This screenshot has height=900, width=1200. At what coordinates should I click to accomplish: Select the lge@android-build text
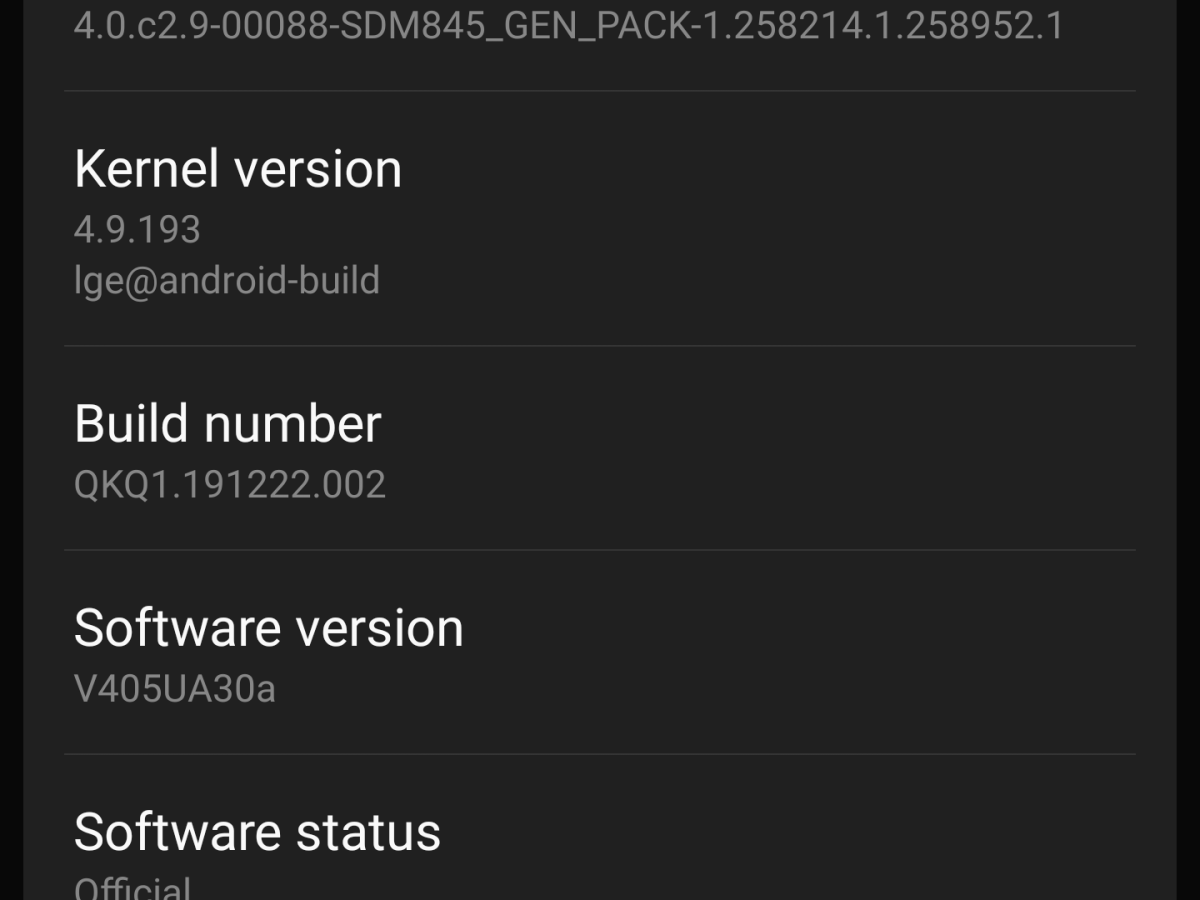point(227,281)
